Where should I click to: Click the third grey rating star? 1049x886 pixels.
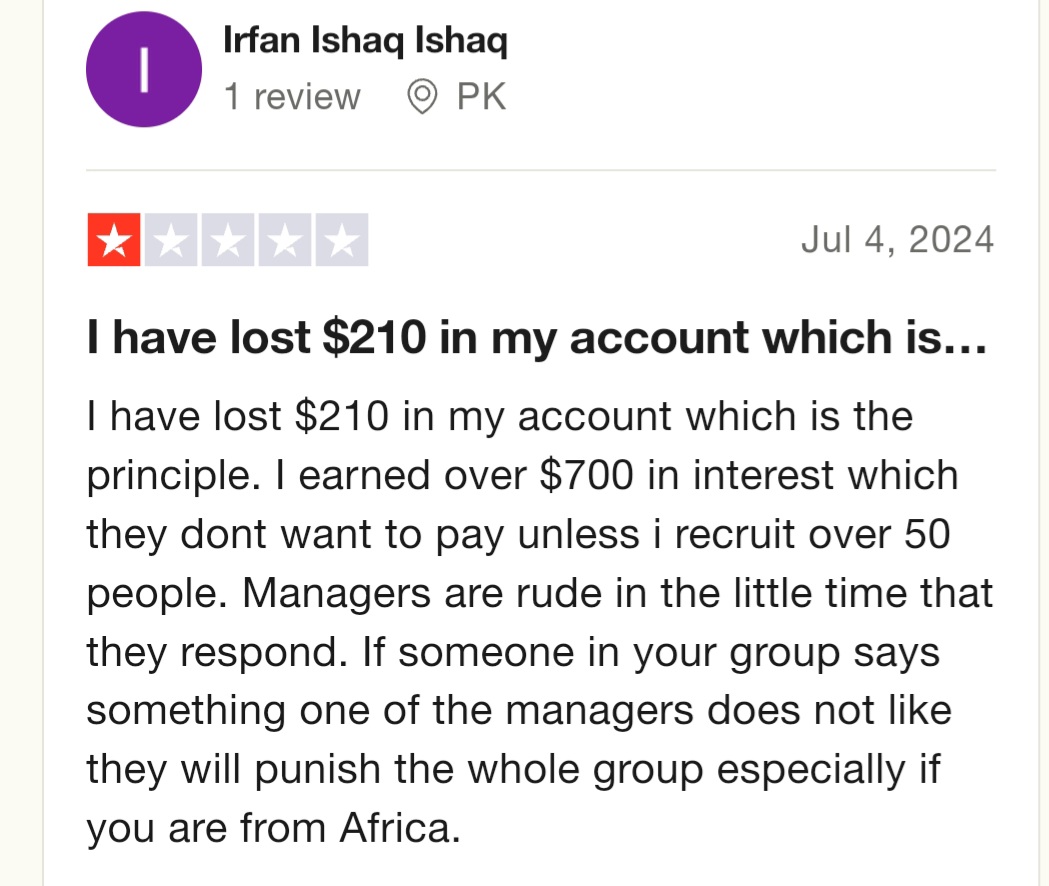228,241
